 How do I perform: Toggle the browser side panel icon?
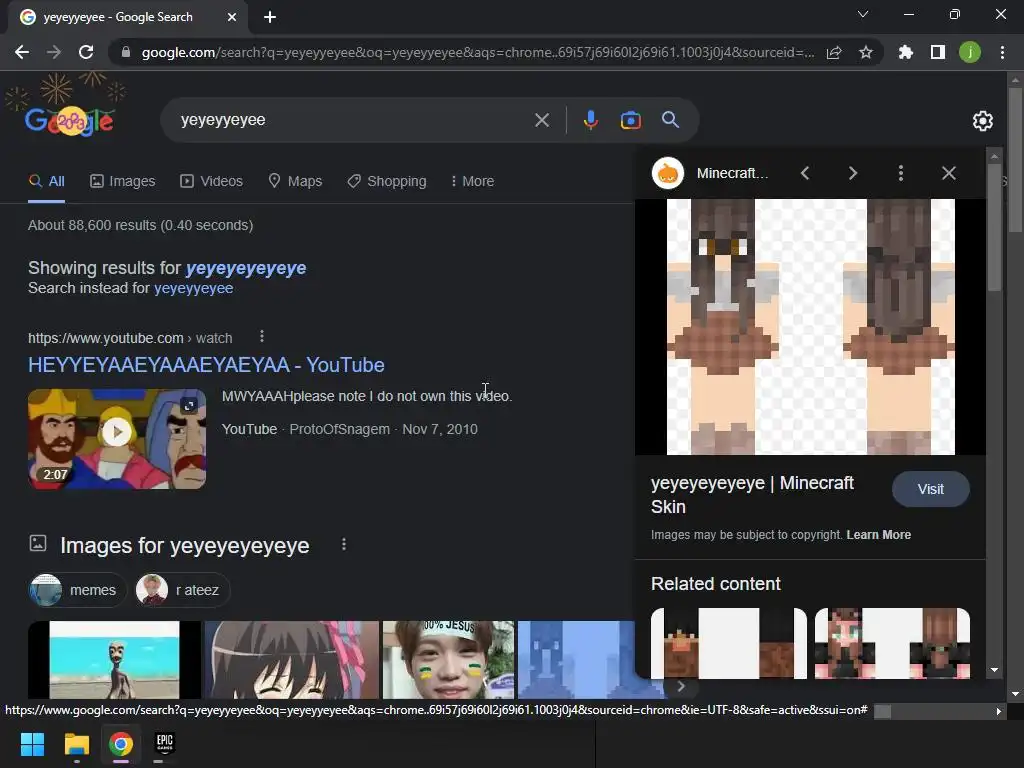click(938, 52)
